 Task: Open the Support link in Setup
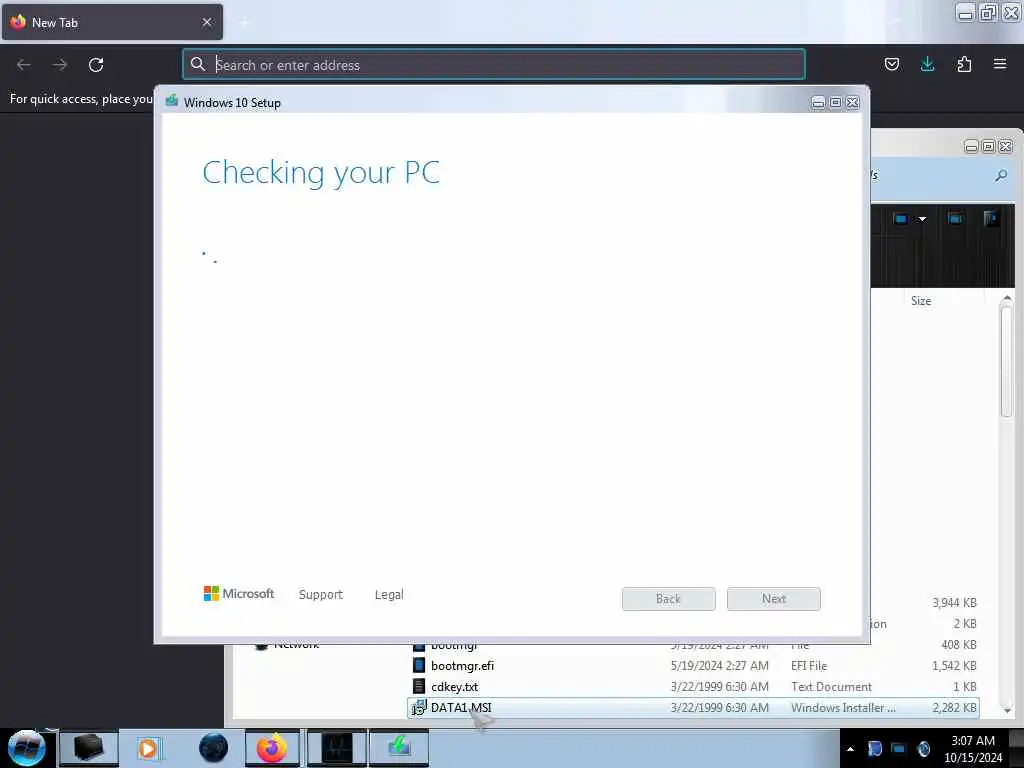click(321, 595)
